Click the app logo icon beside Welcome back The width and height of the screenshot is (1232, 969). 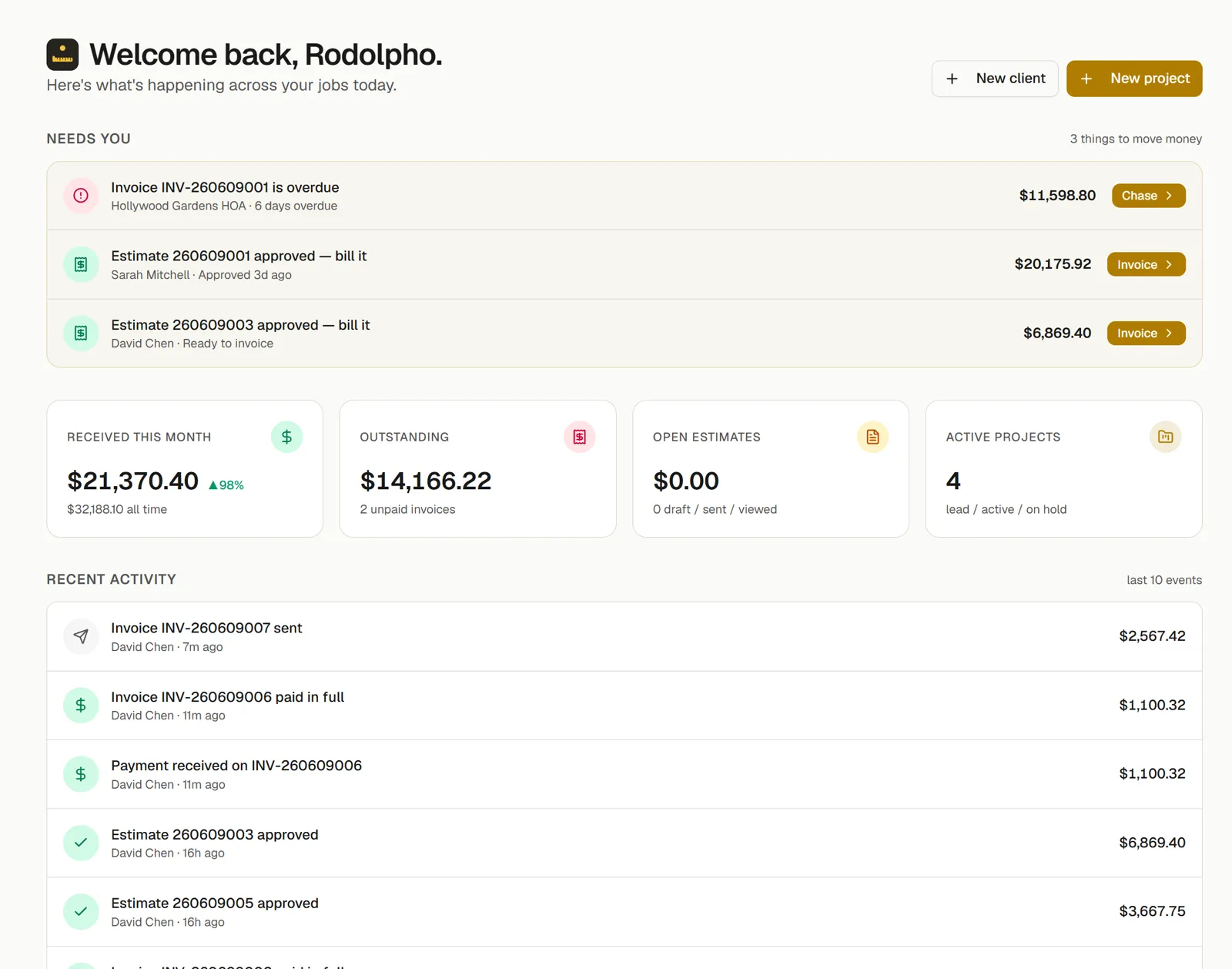click(62, 55)
